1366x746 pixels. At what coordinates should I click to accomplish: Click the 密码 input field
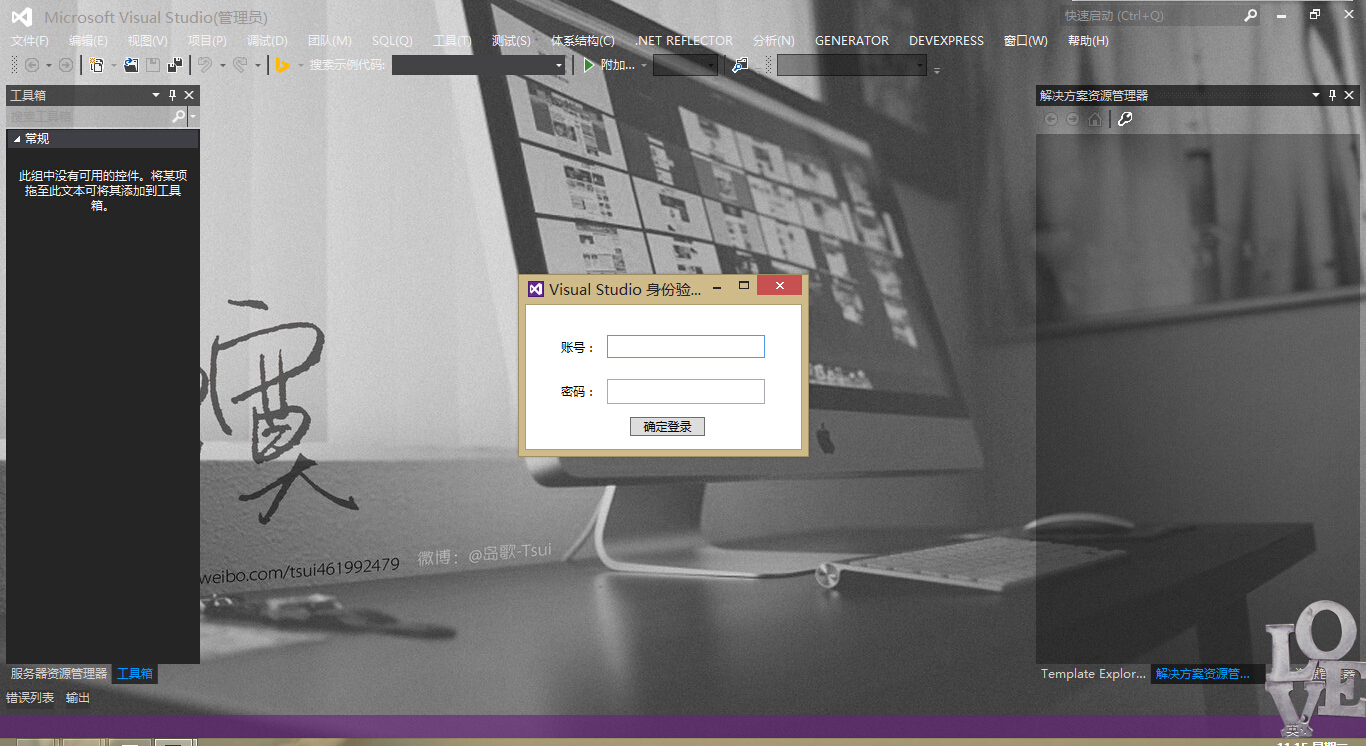click(x=686, y=391)
